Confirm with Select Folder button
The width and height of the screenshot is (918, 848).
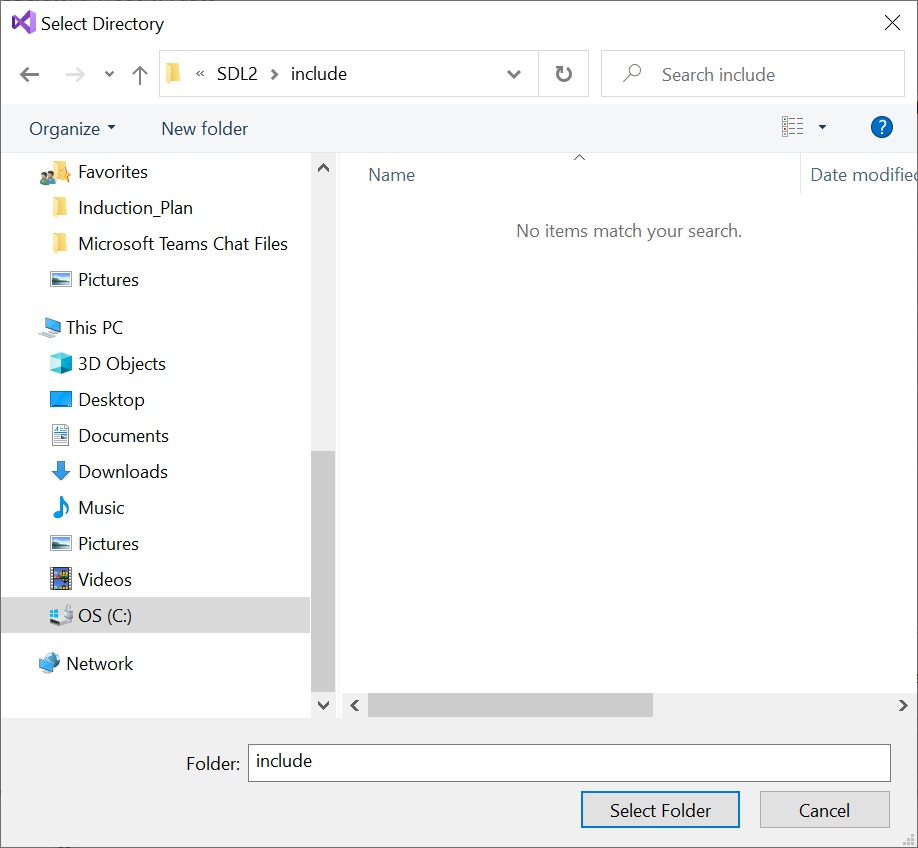pyautogui.click(x=660, y=810)
